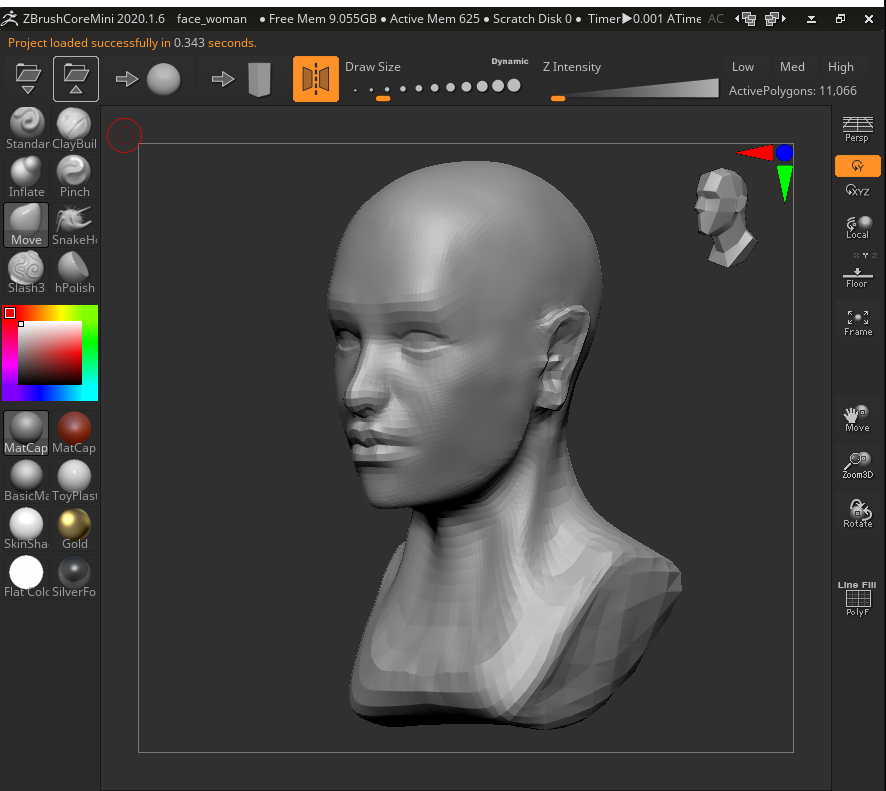Set mesh resolution to Low

pyautogui.click(x=742, y=67)
